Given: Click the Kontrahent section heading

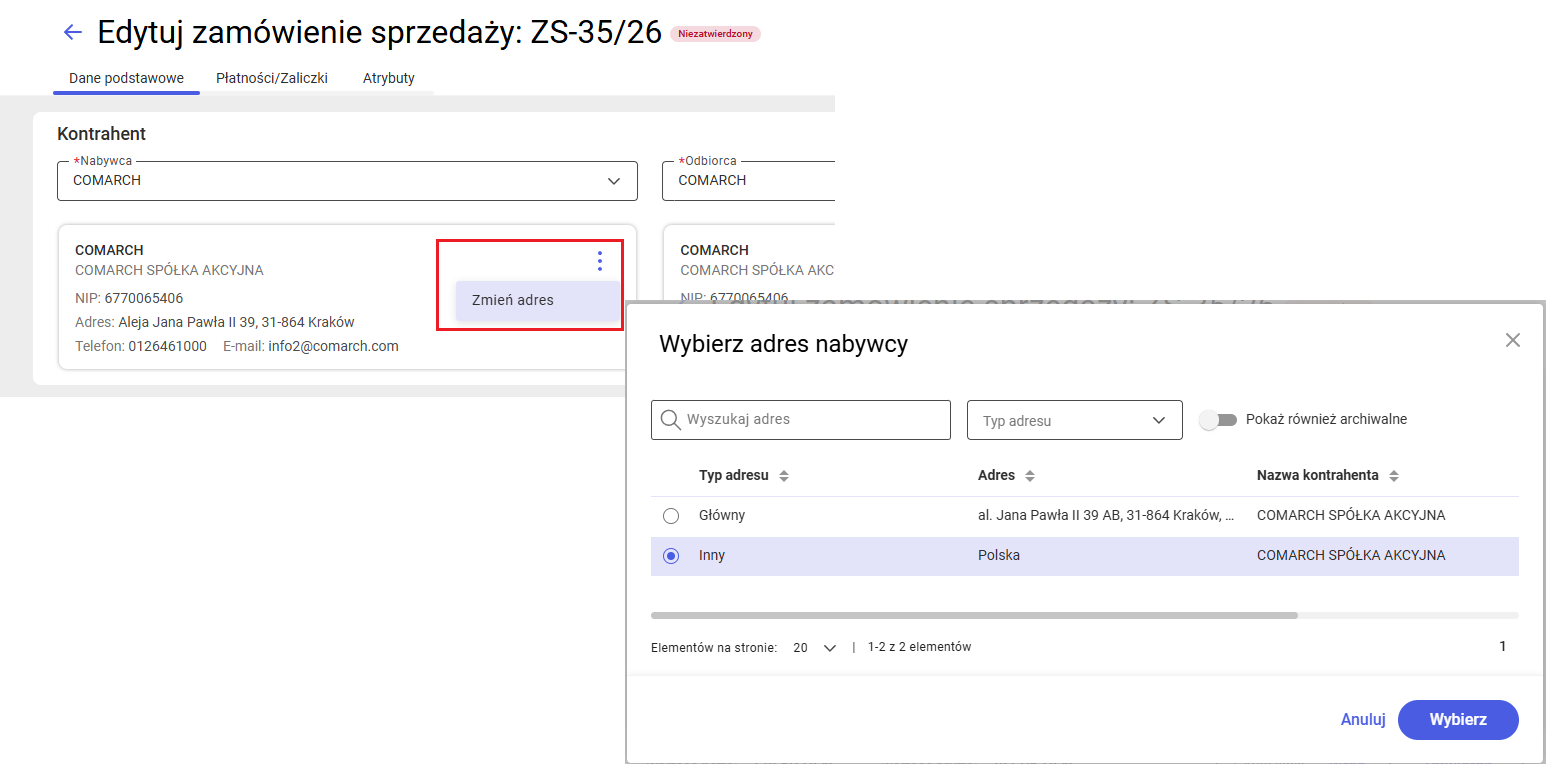Looking at the screenshot, I should click(x=102, y=134).
